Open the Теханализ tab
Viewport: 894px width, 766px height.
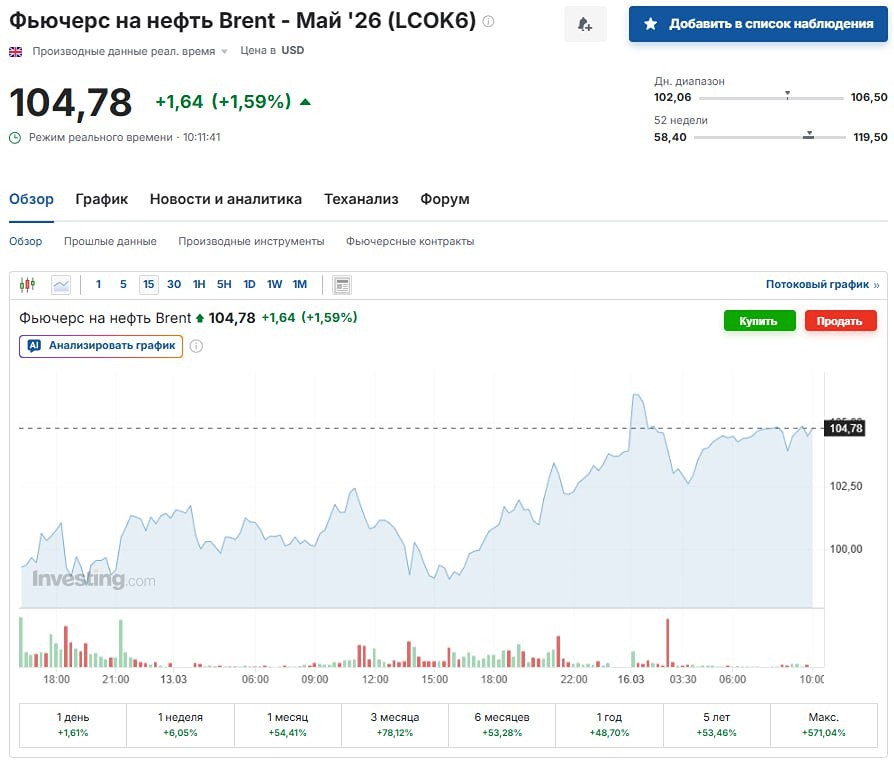point(361,199)
